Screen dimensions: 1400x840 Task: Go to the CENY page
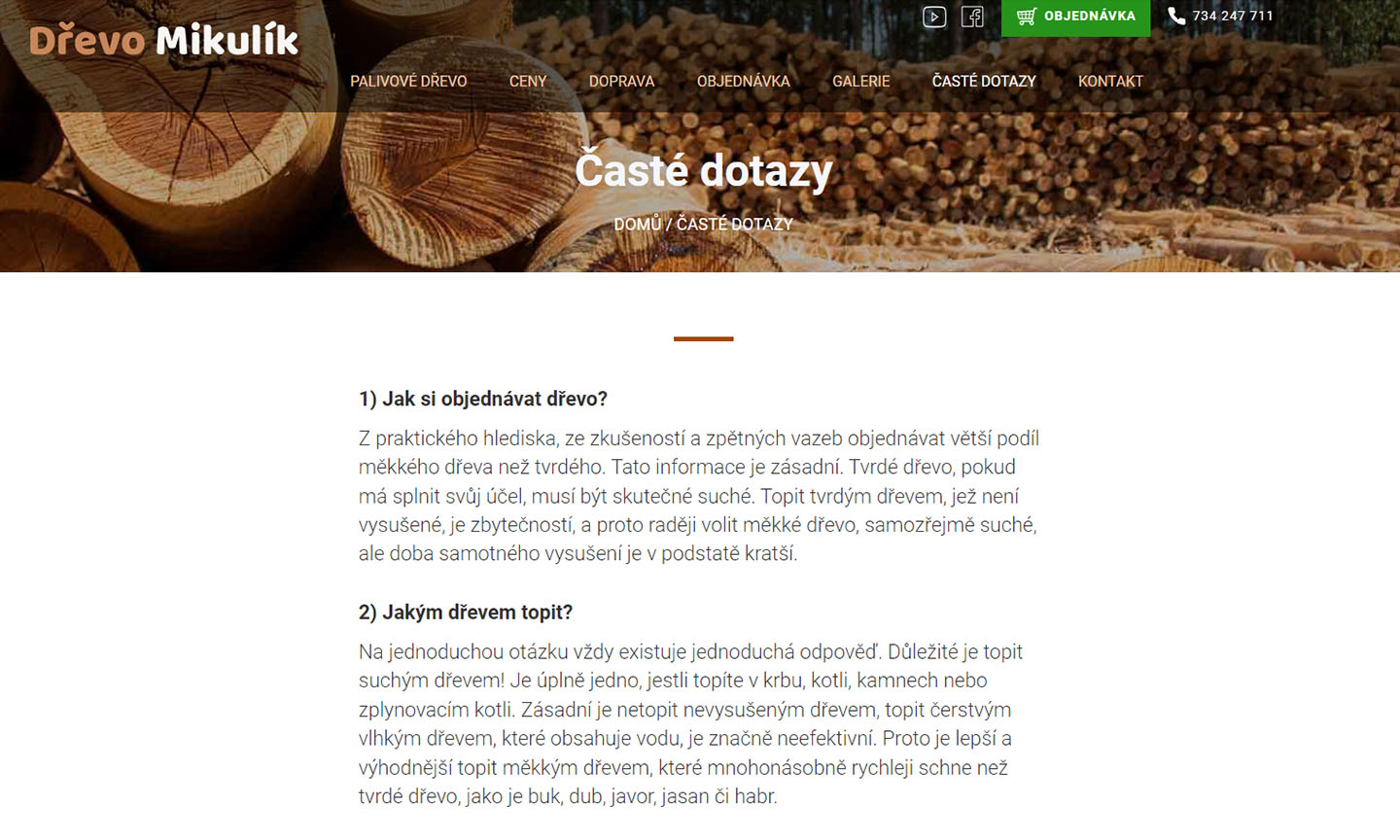coord(528,82)
